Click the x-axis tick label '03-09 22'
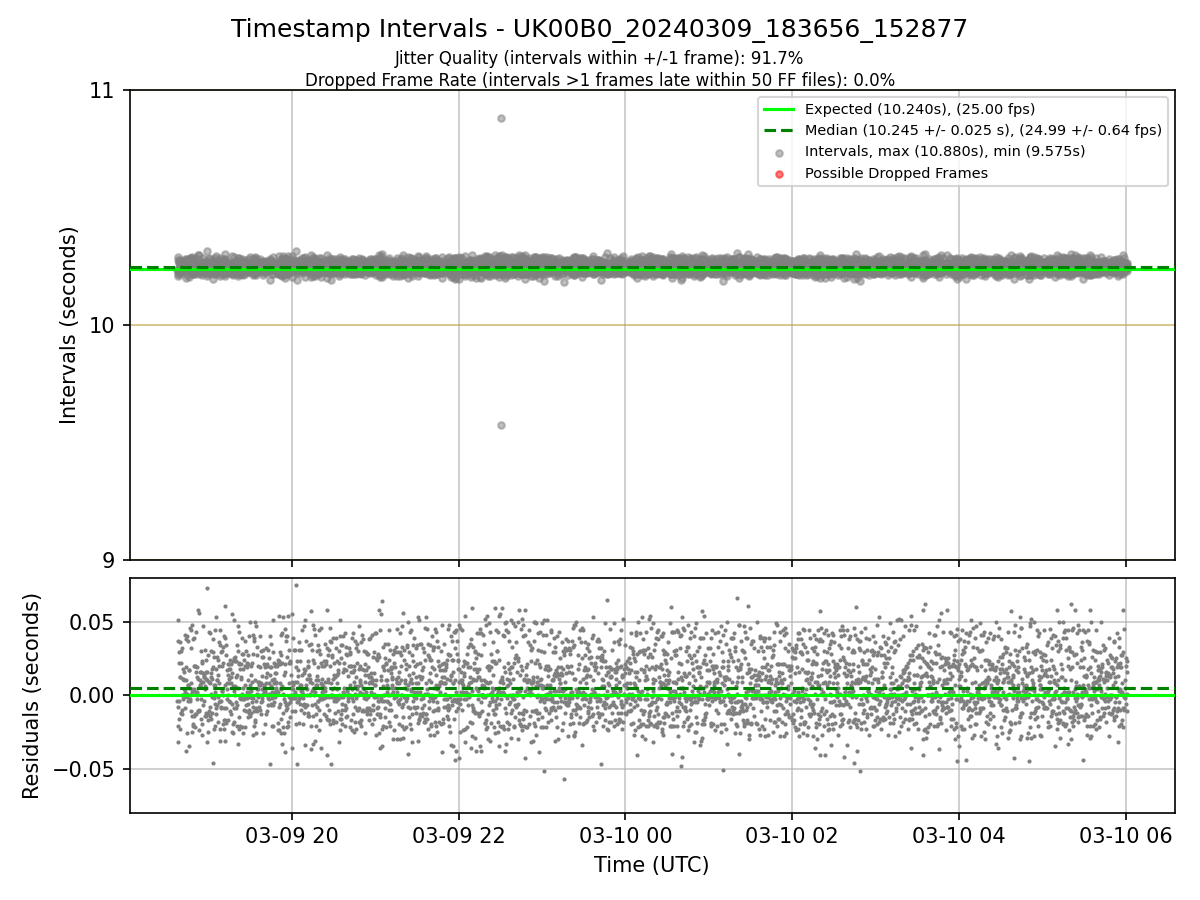Image resolution: width=1200 pixels, height=900 pixels. (x=459, y=835)
